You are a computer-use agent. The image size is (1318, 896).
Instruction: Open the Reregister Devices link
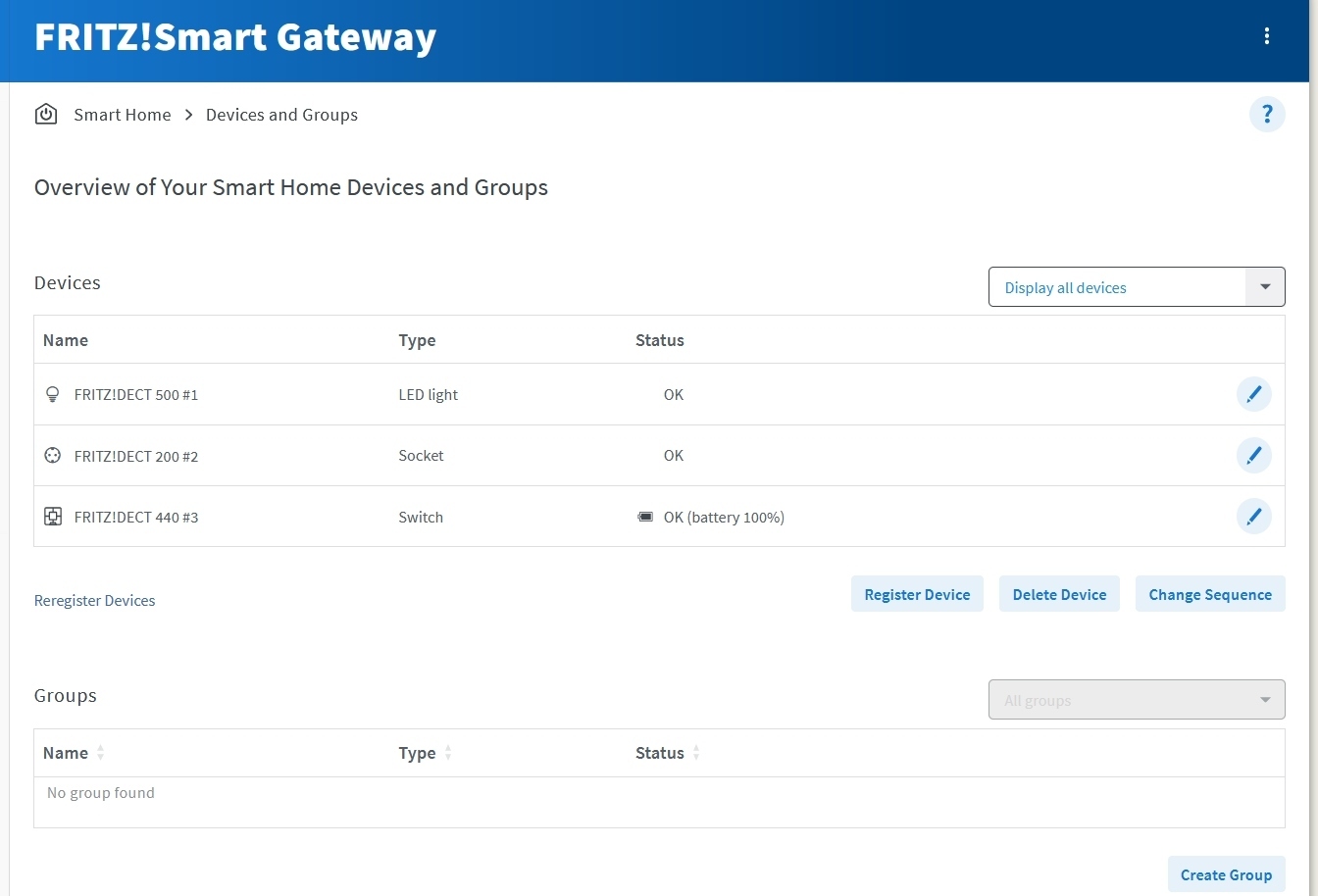94,600
